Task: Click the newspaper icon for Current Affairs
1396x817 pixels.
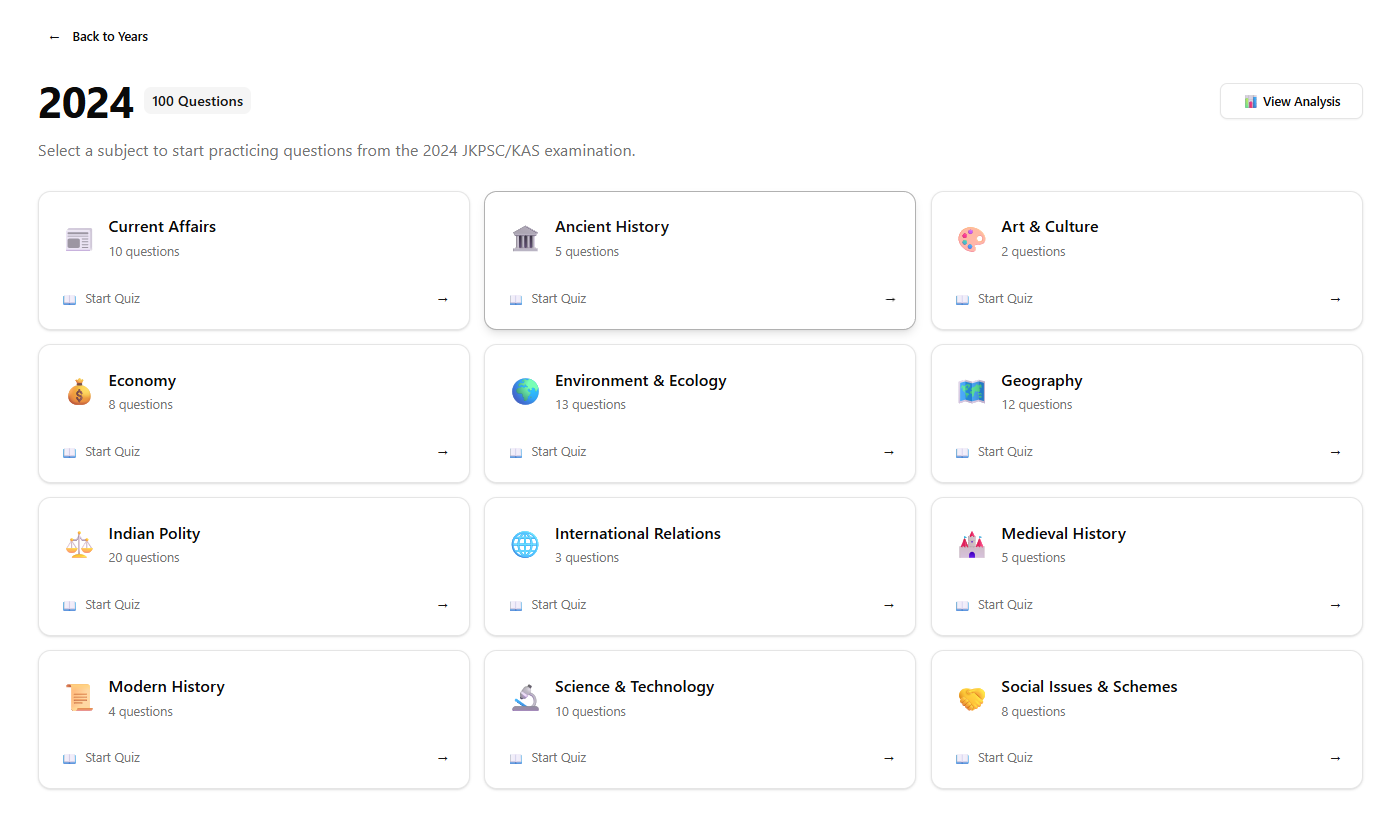Action: point(79,239)
